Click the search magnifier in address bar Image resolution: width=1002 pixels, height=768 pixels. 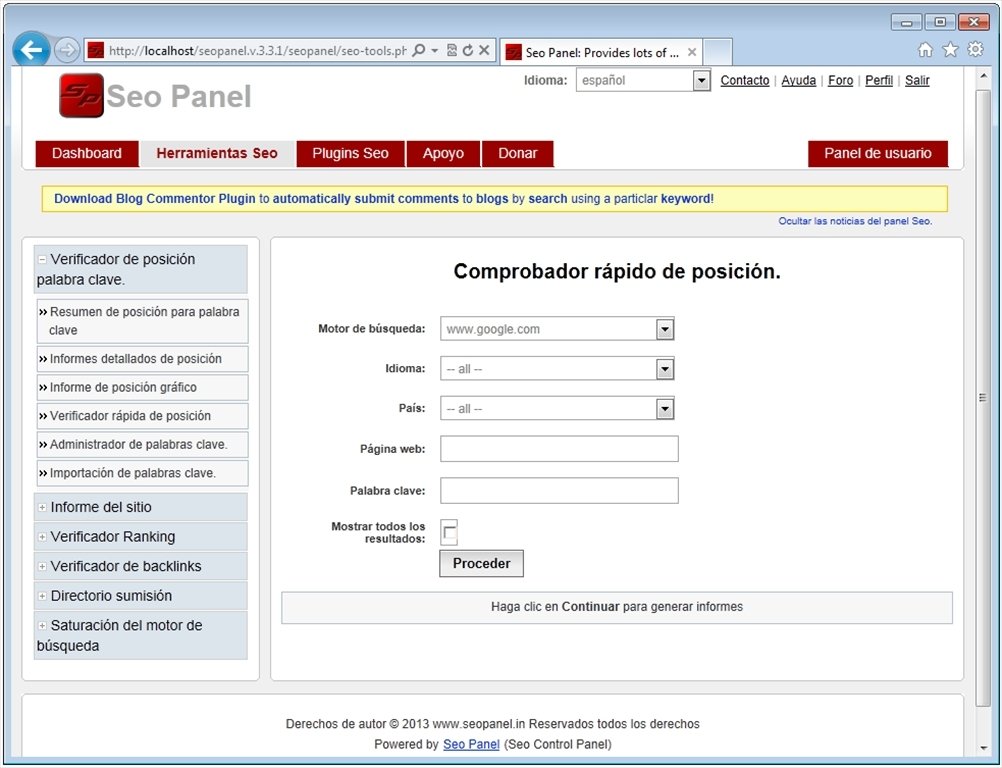coord(419,50)
